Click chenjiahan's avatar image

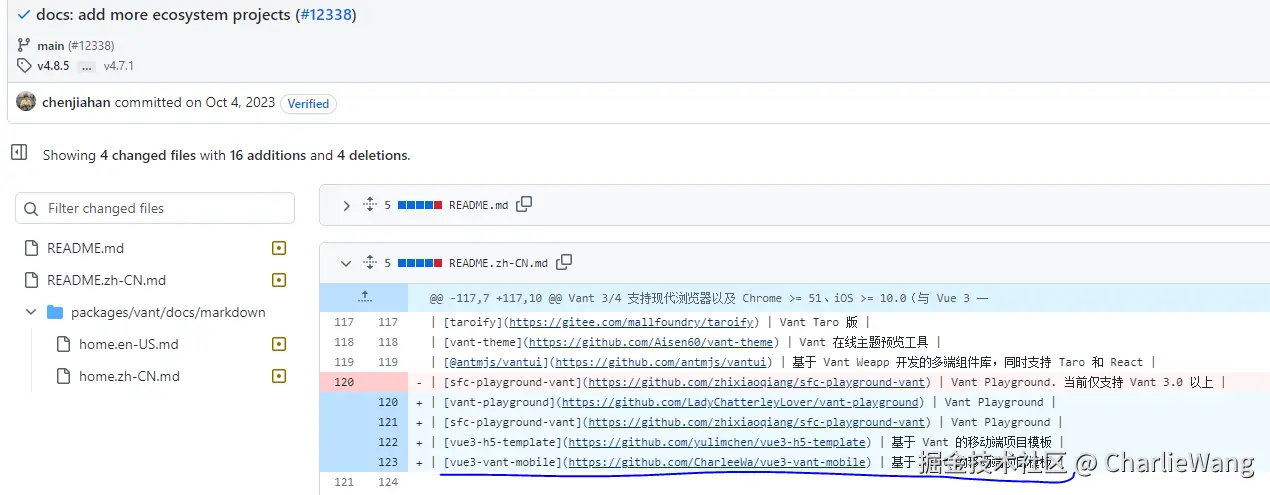(x=26, y=102)
